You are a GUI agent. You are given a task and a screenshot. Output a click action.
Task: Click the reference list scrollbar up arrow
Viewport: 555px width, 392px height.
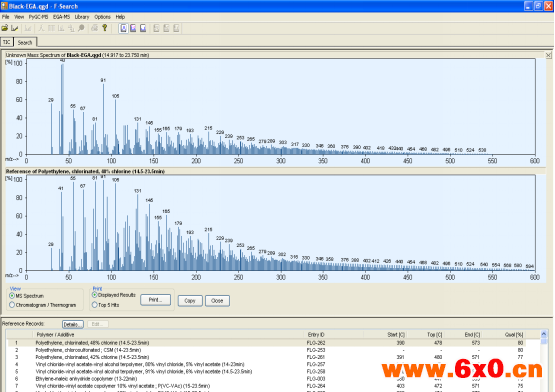[544, 334]
